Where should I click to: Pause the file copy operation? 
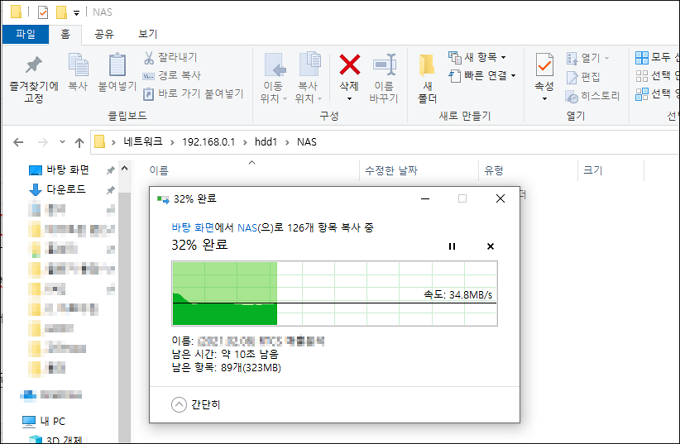click(x=452, y=246)
